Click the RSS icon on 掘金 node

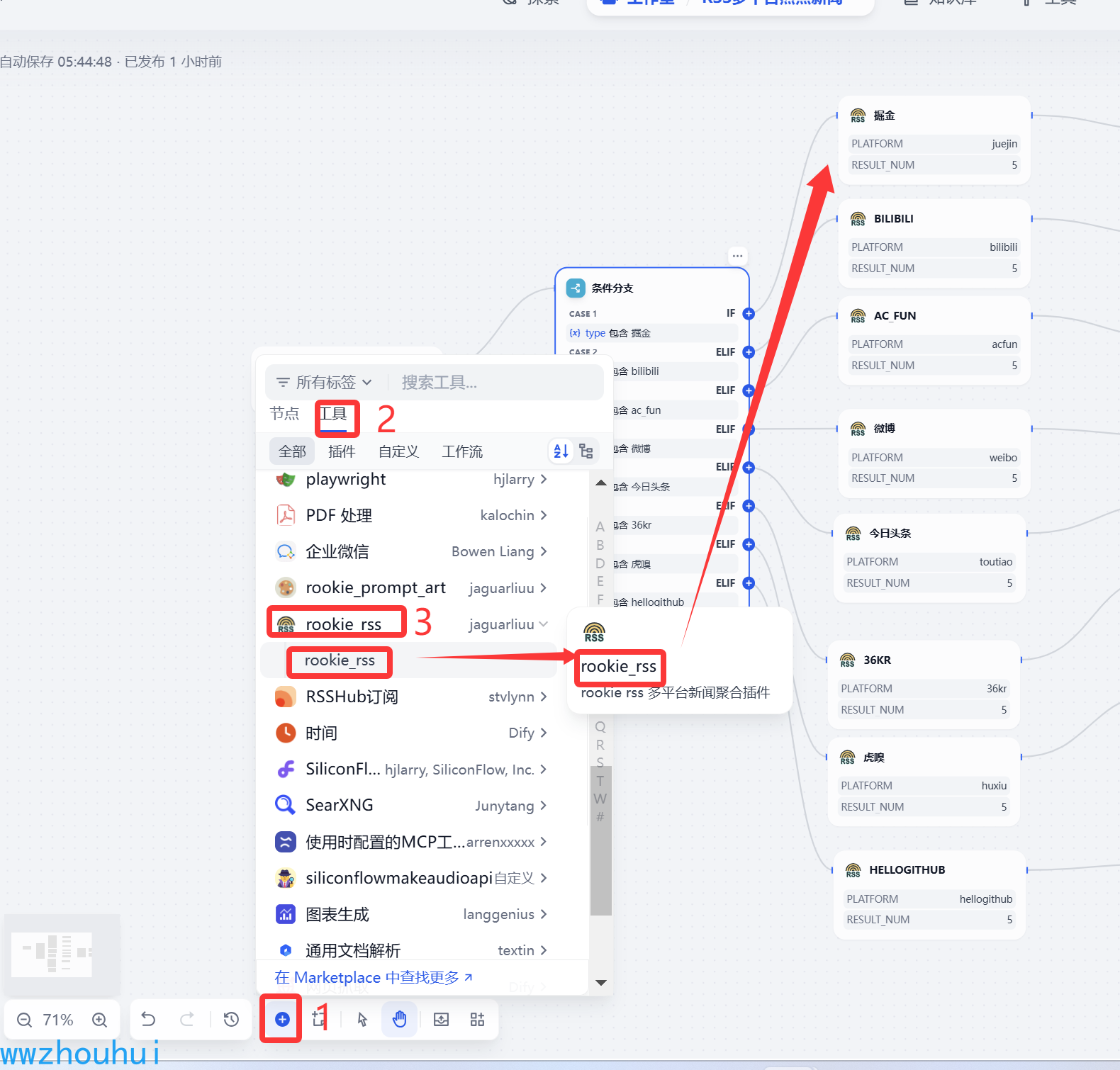pyautogui.click(x=858, y=116)
